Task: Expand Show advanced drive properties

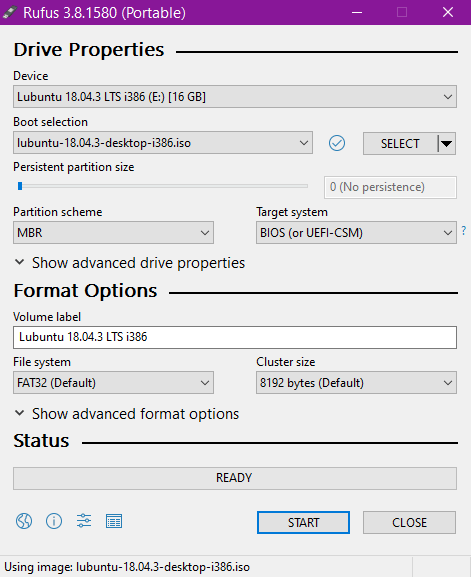Action: (x=130, y=263)
